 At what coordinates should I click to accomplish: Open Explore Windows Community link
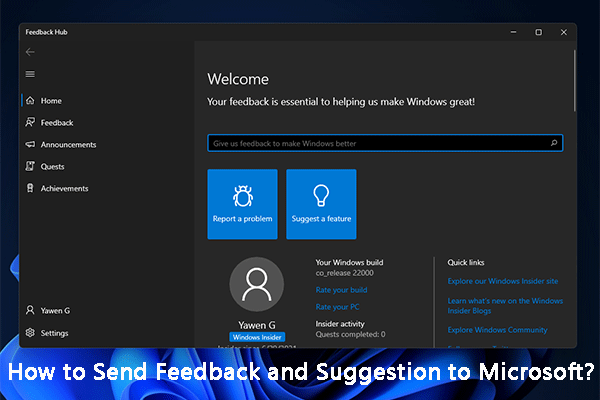tap(497, 330)
